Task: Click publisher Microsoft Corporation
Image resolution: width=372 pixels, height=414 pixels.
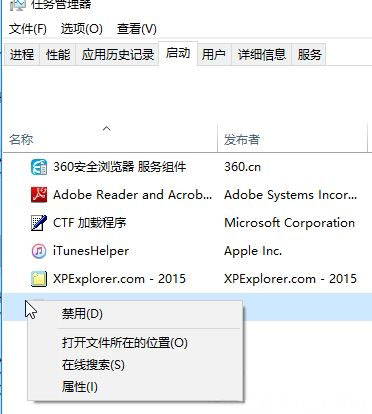Action: tap(290, 223)
